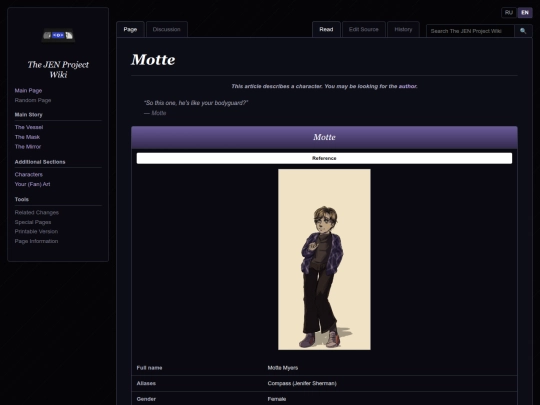
Task: Open the Characters section
Action: tap(29, 174)
